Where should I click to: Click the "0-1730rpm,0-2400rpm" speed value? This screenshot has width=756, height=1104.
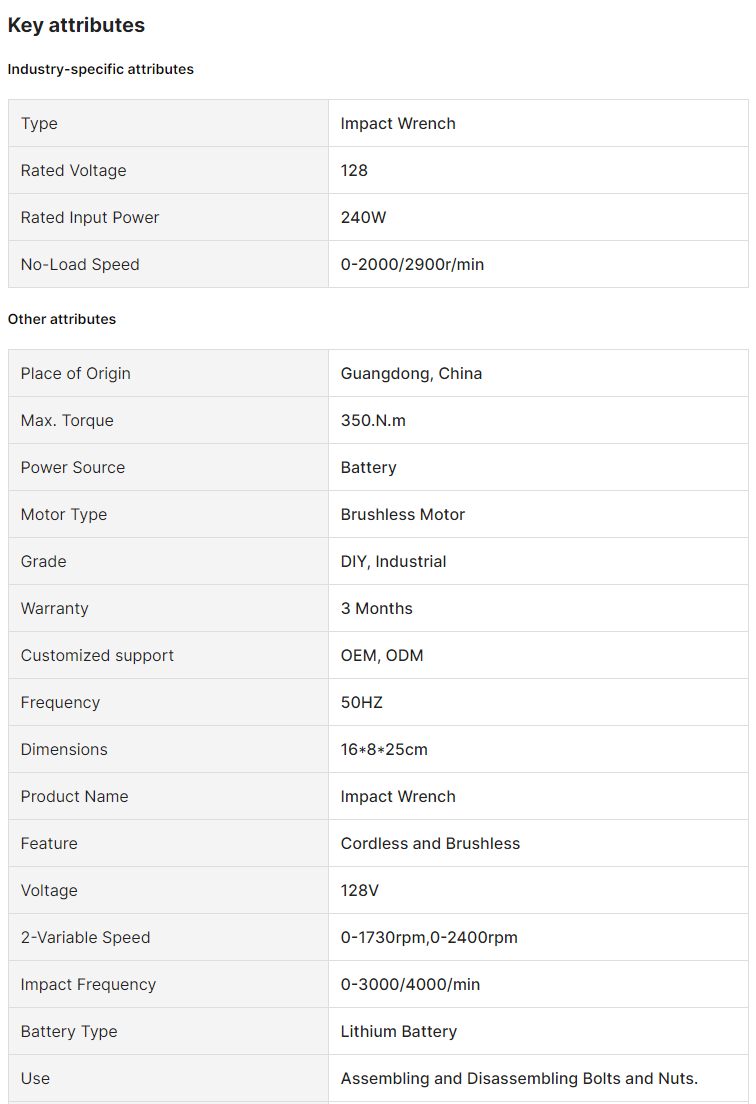click(x=429, y=937)
